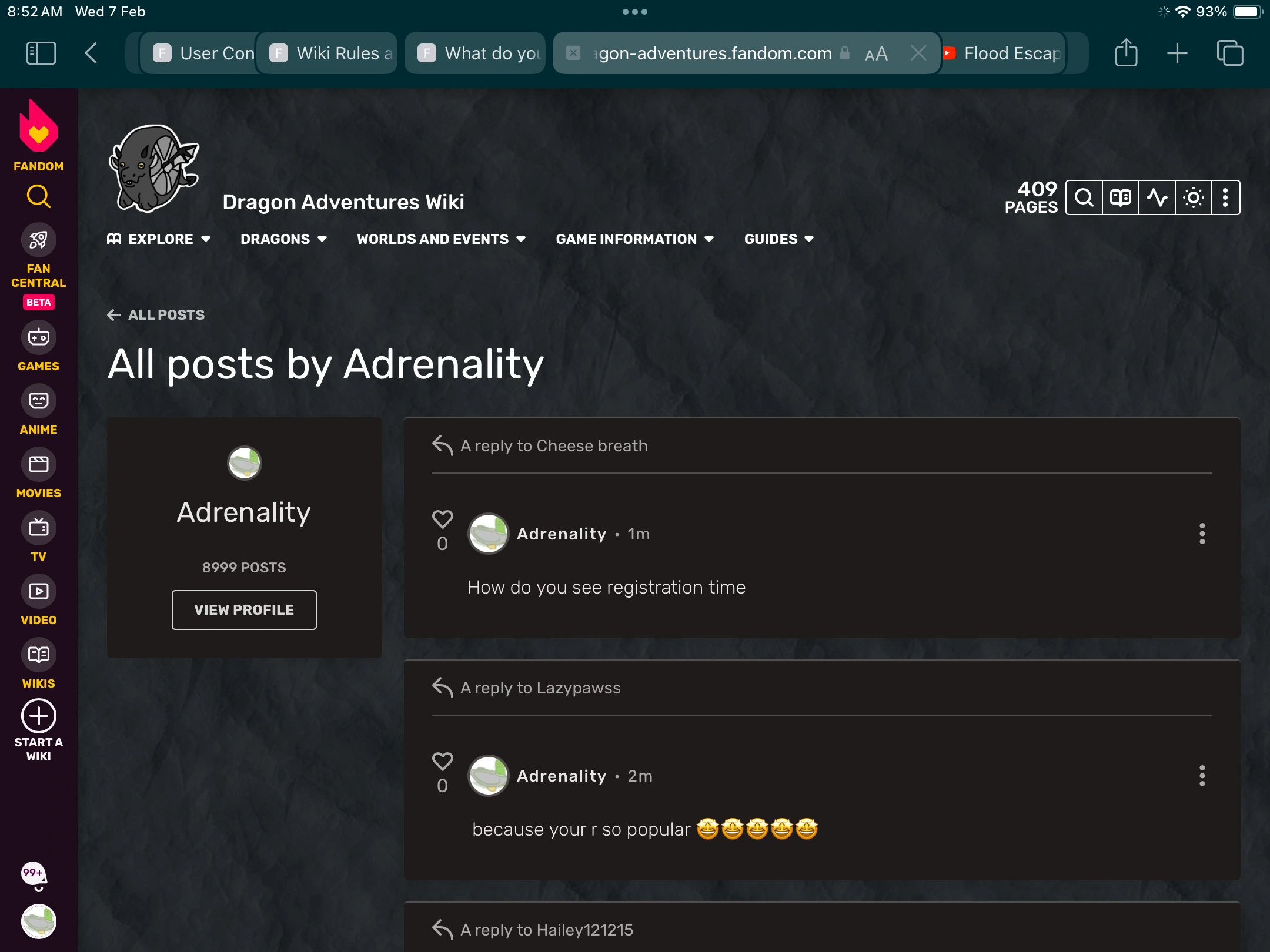Expand the Dragons navigation dropdown
Image resolution: width=1270 pixels, height=952 pixels.
283,239
